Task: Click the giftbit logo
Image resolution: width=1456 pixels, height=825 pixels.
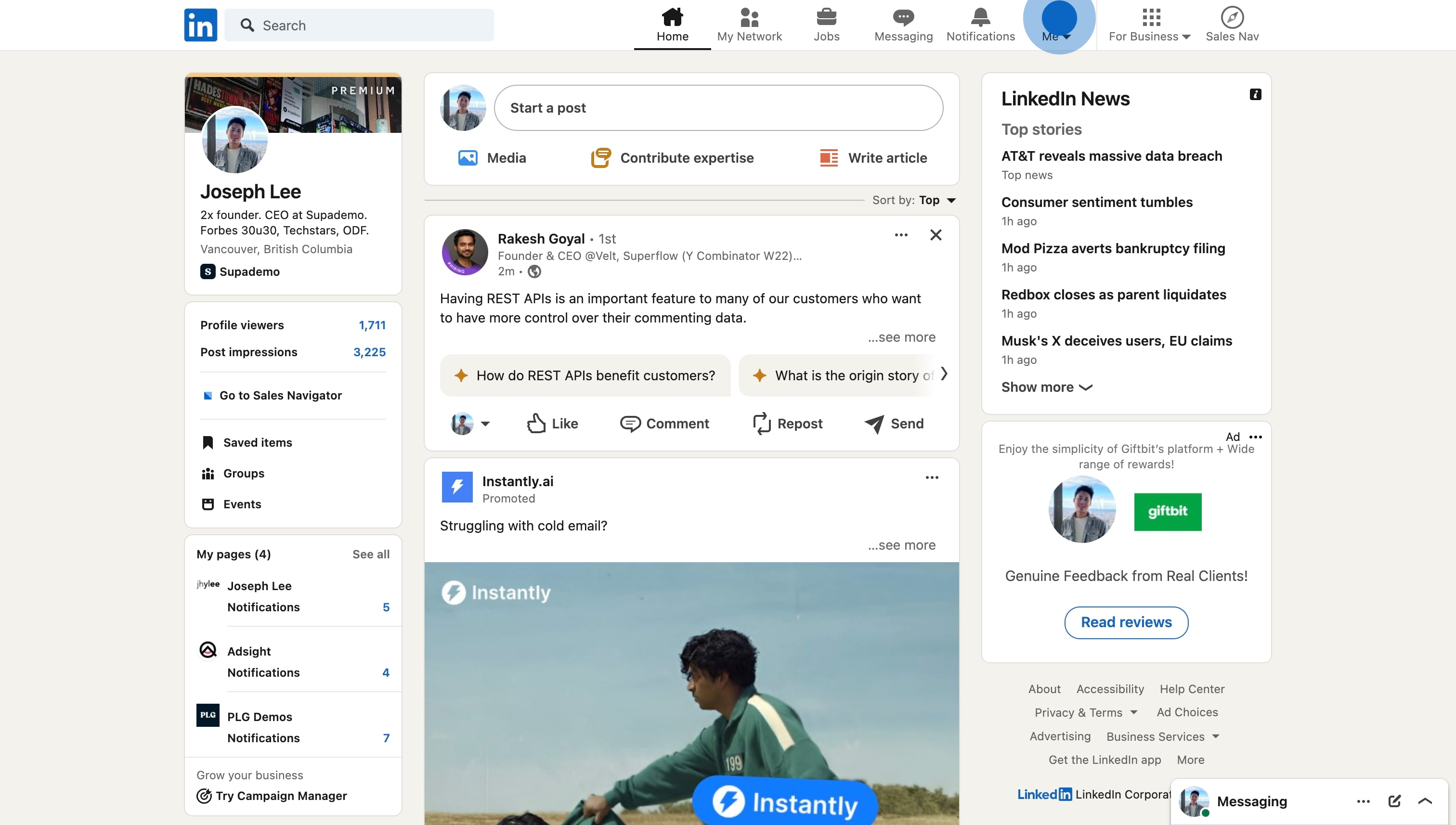Action: (1168, 512)
